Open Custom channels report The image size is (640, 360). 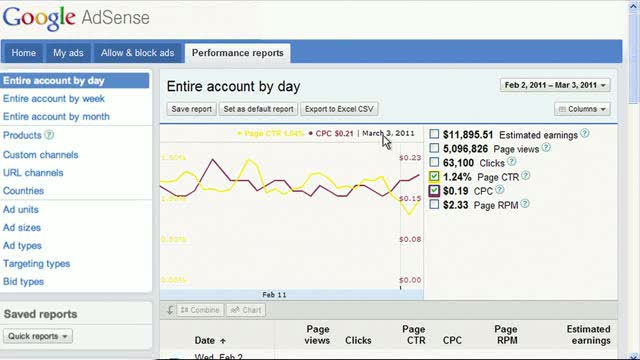coord(40,155)
